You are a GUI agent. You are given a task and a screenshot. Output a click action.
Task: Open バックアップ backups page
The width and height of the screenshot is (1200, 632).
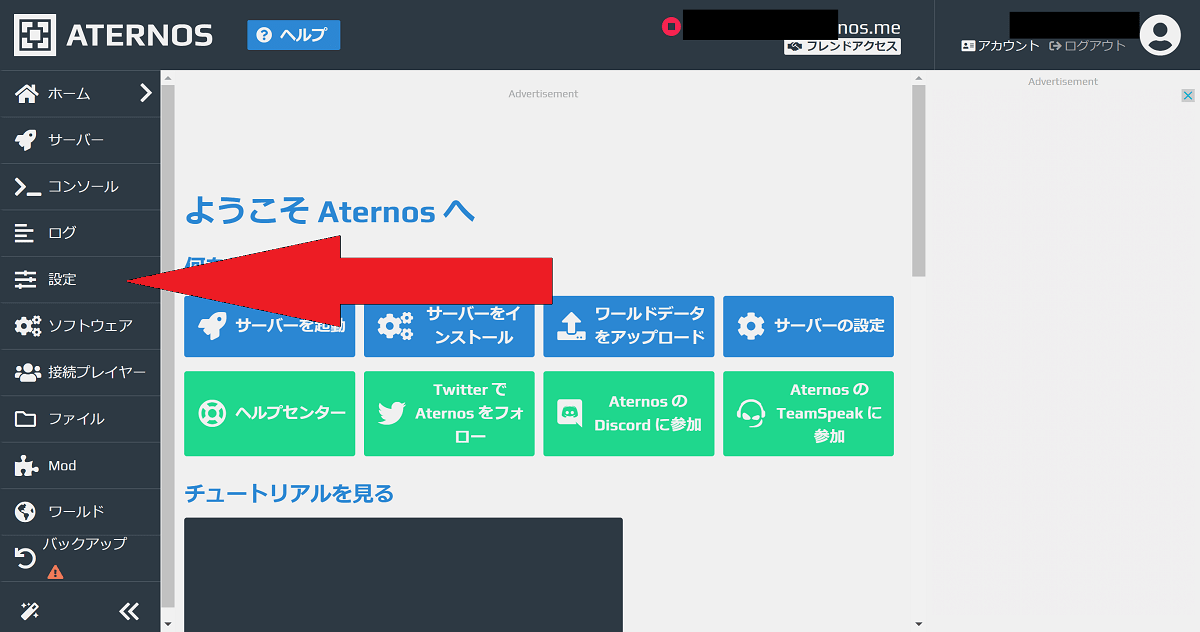pyautogui.click(x=80, y=558)
